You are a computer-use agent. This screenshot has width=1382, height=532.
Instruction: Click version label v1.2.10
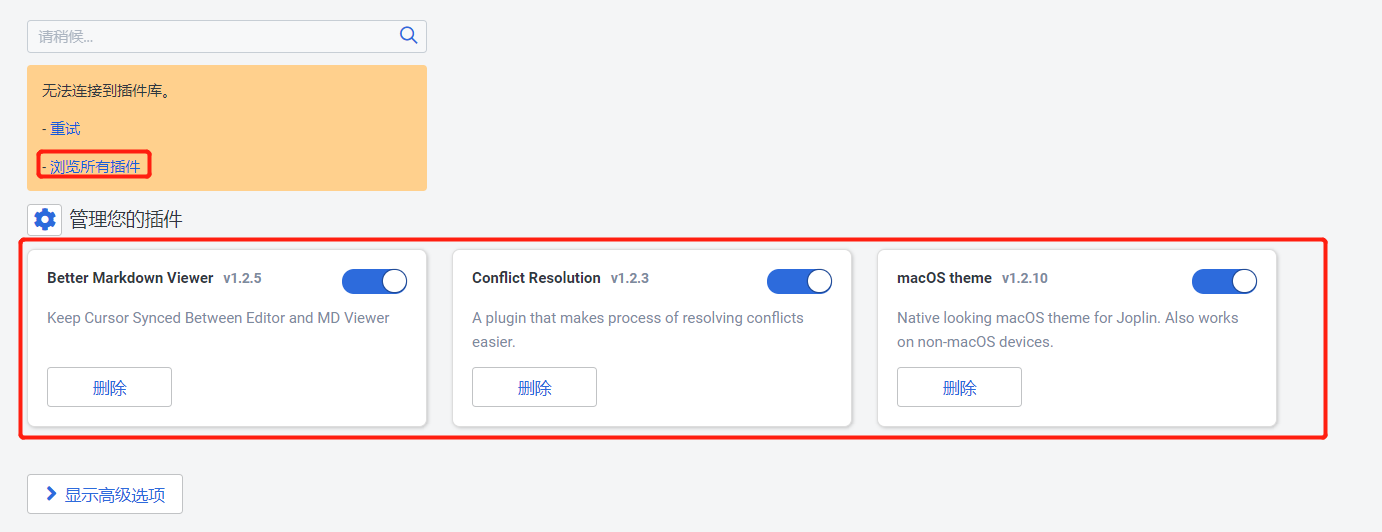pyautogui.click(x=1024, y=279)
